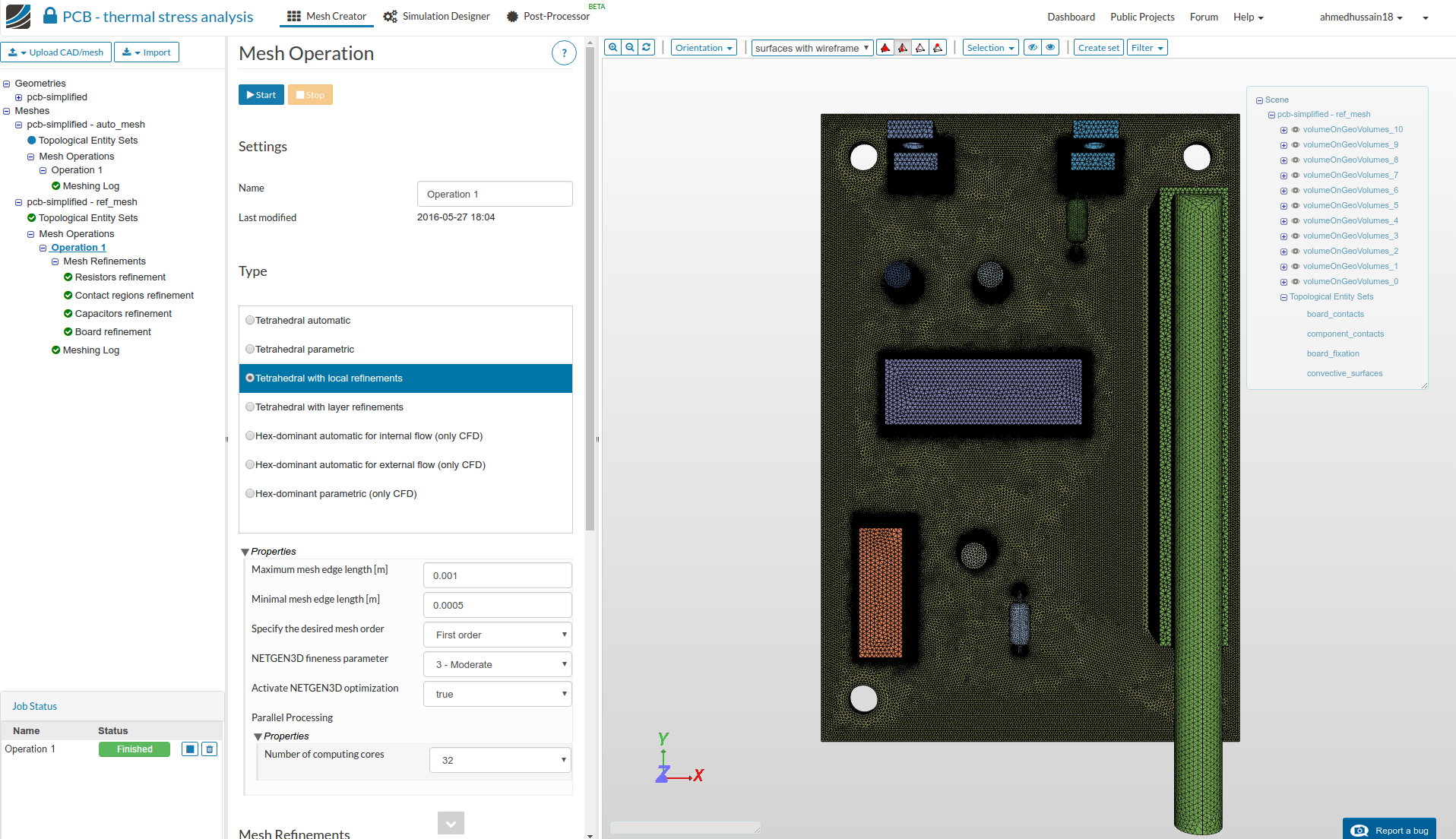
Task: Select Tetrahedral with layer refinements radio
Action: coord(250,407)
